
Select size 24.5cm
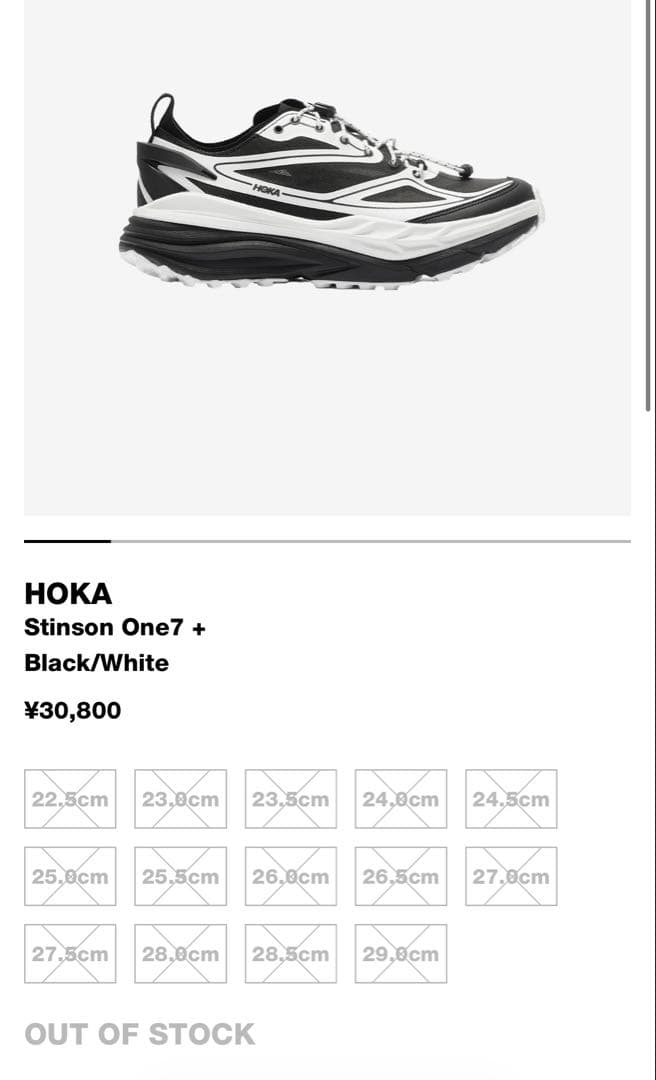[509, 799]
